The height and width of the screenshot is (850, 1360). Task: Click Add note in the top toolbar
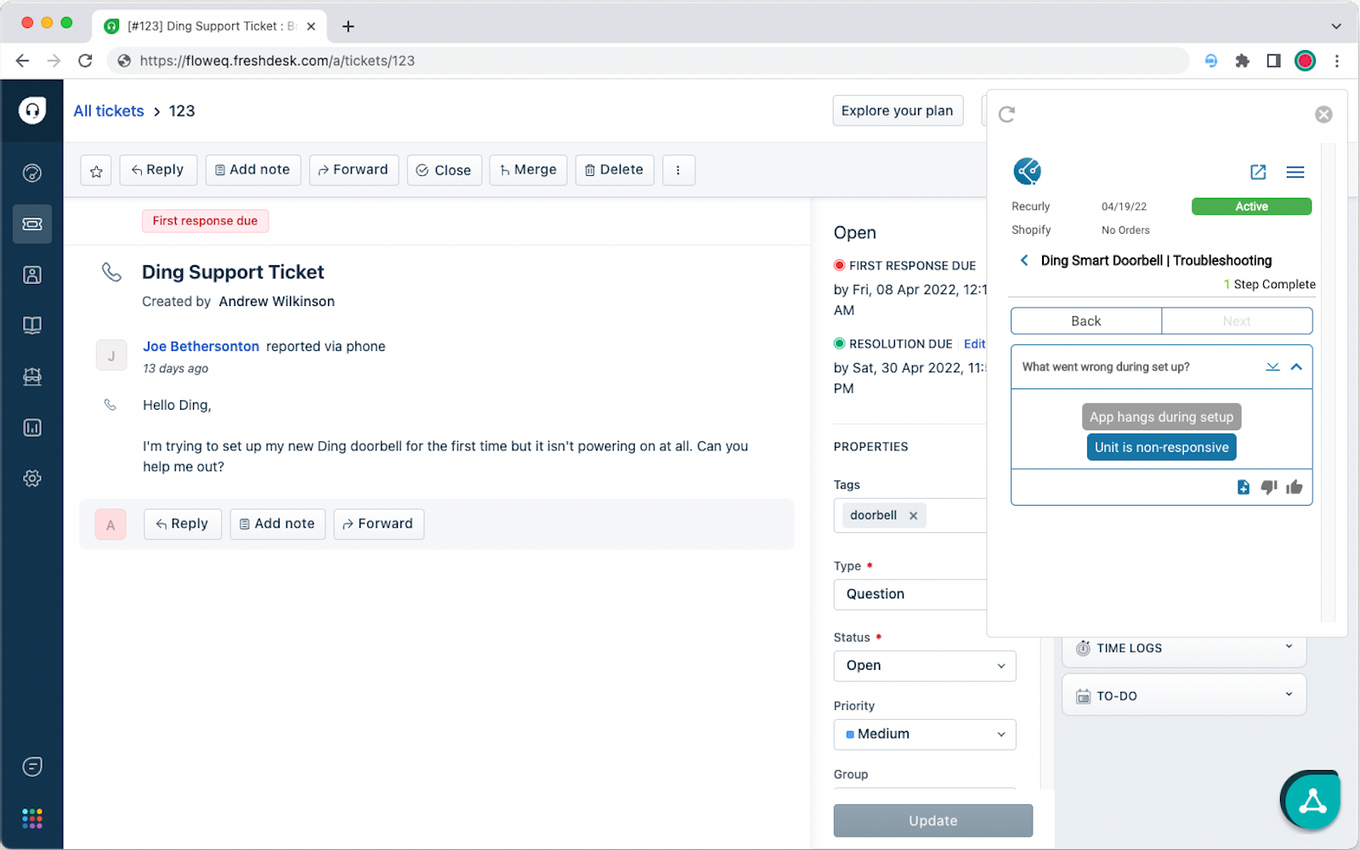[253, 170]
